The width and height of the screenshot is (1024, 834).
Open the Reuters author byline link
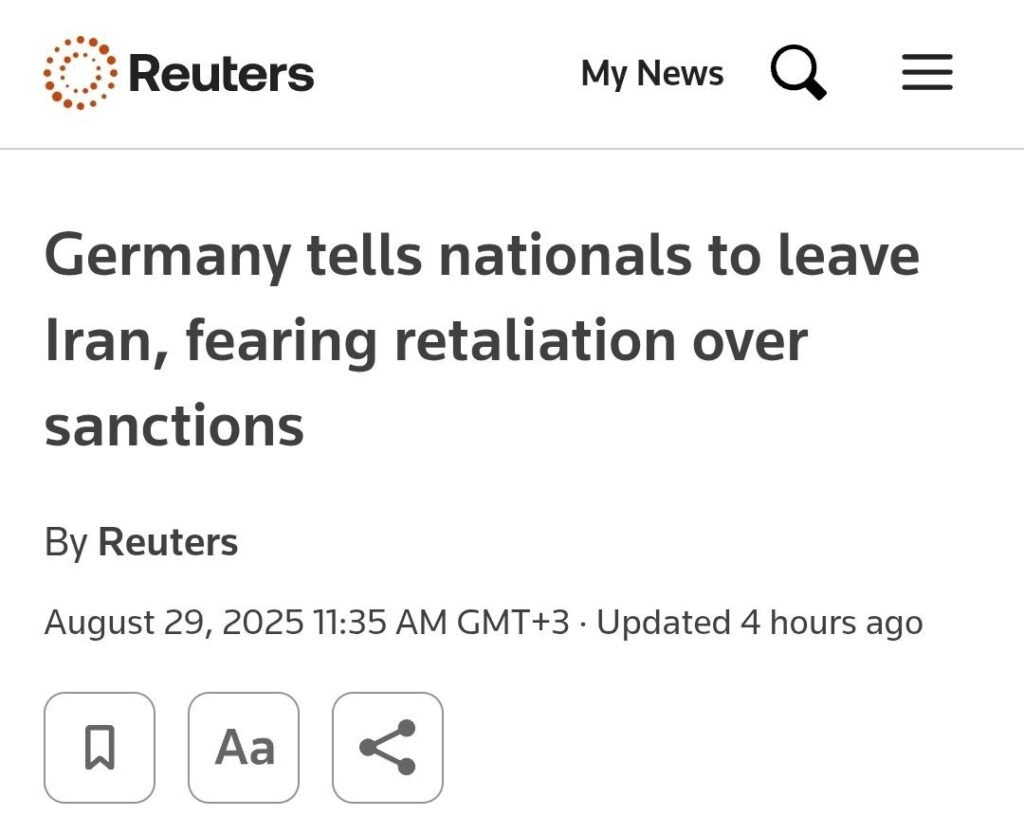click(168, 542)
